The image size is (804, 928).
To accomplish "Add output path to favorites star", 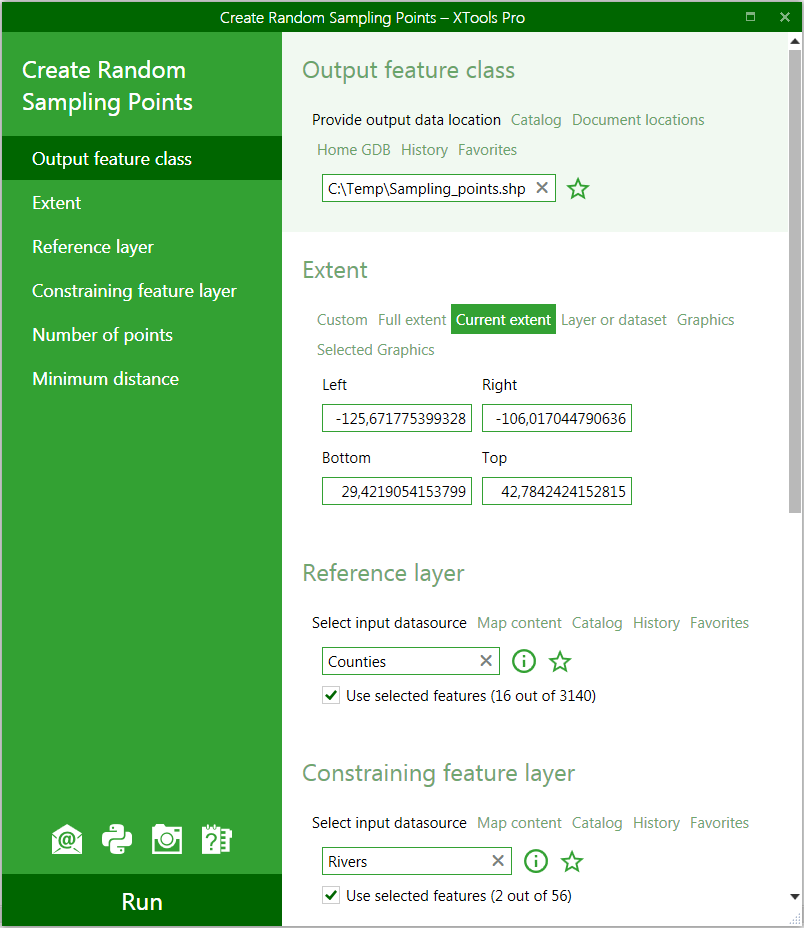I will tap(578, 189).
